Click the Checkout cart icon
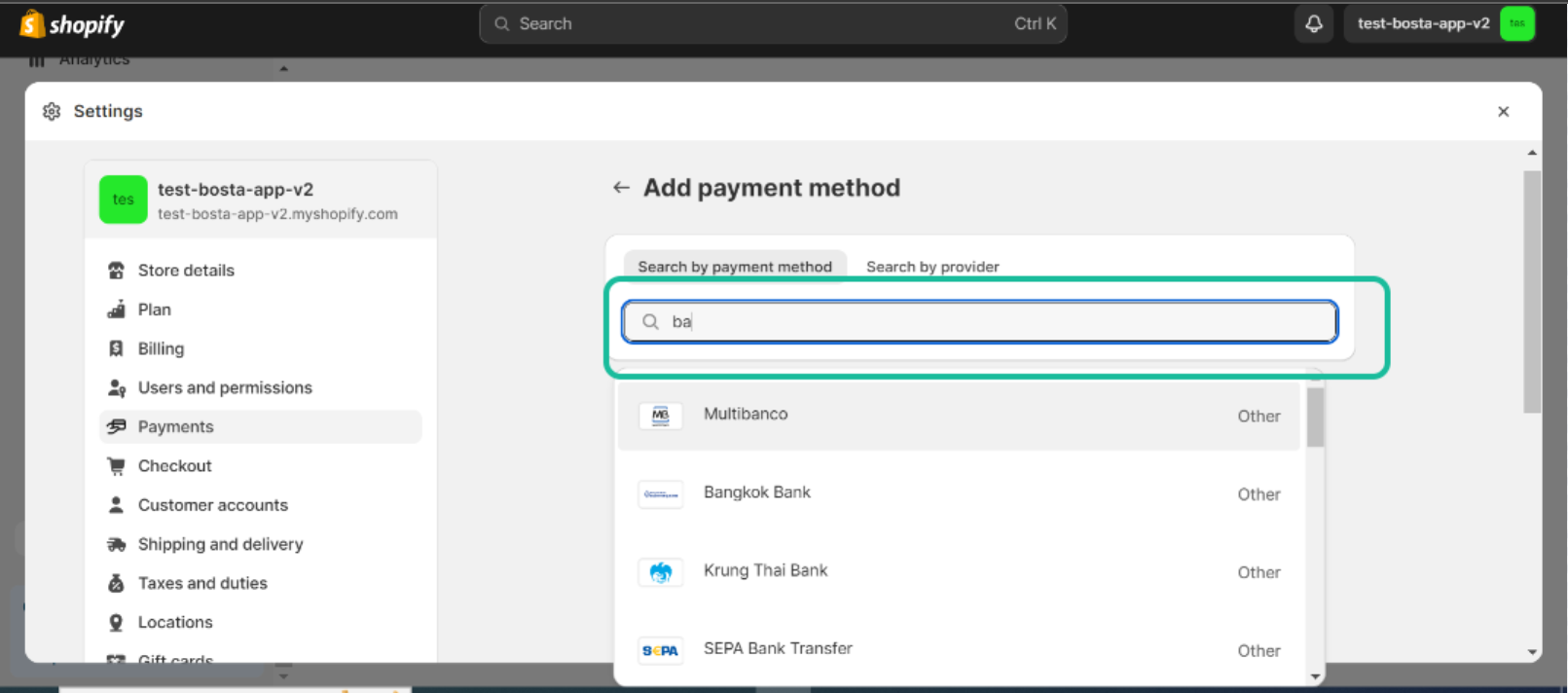 116,465
